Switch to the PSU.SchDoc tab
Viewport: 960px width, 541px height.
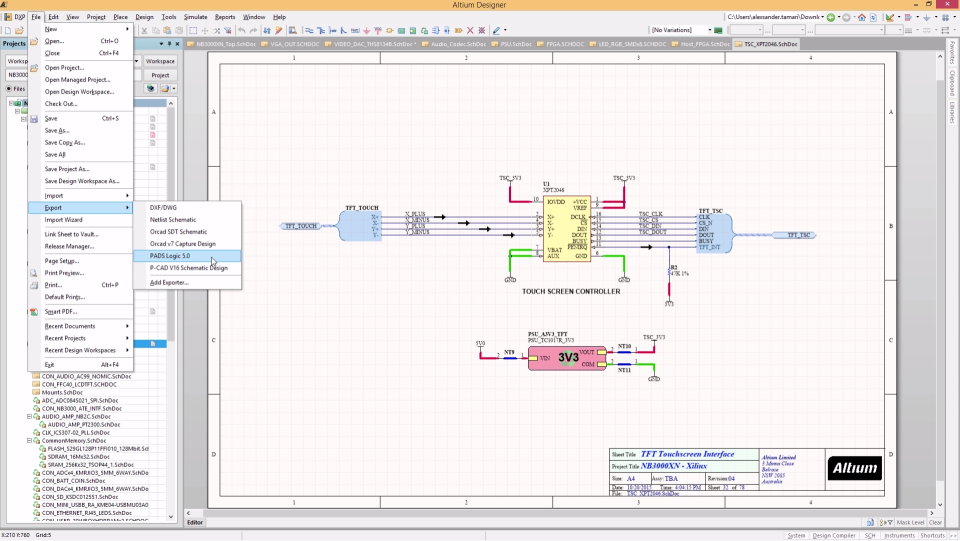click(512, 44)
